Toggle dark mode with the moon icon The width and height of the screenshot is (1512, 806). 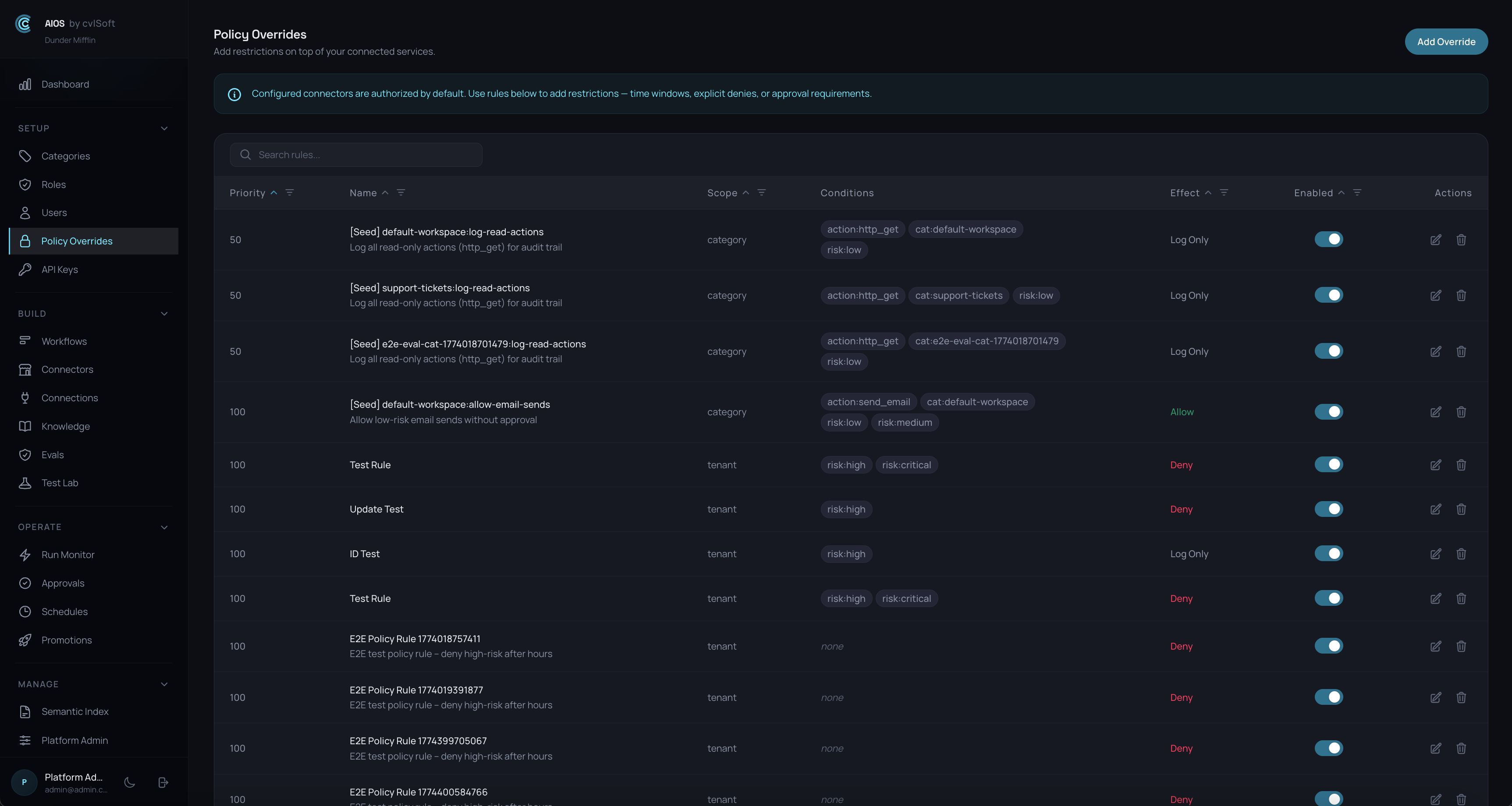click(129, 782)
